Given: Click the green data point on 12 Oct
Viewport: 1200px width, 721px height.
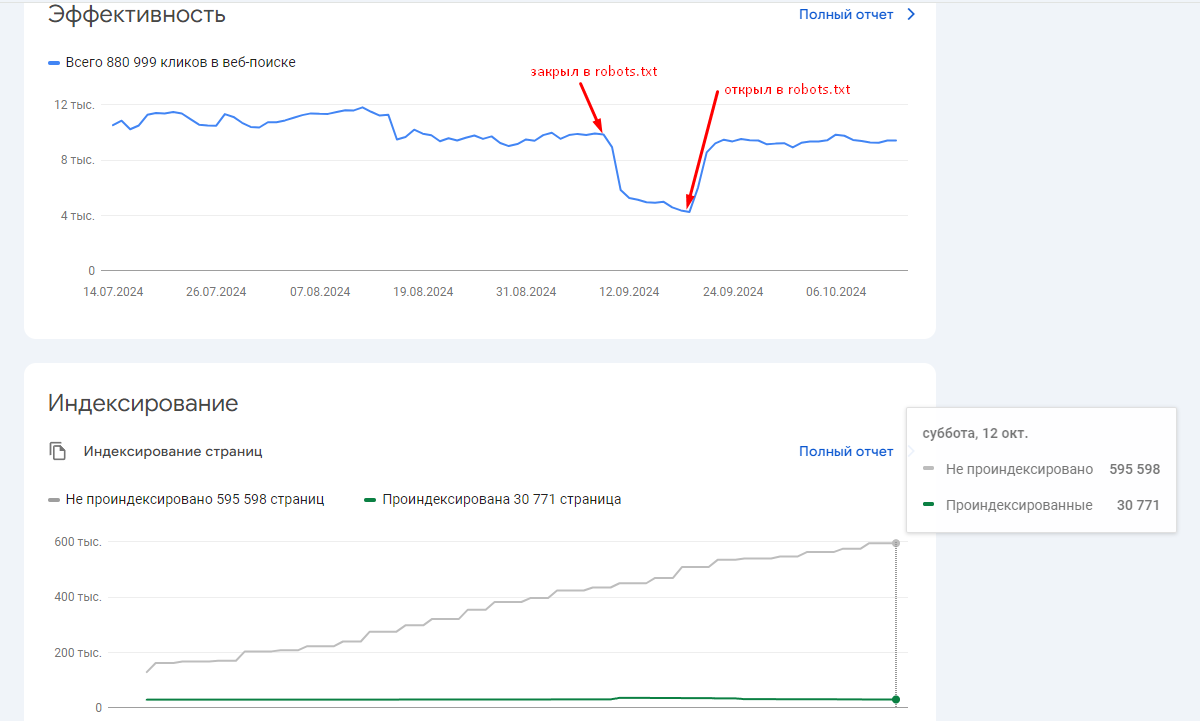Looking at the screenshot, I should point(896,699).
